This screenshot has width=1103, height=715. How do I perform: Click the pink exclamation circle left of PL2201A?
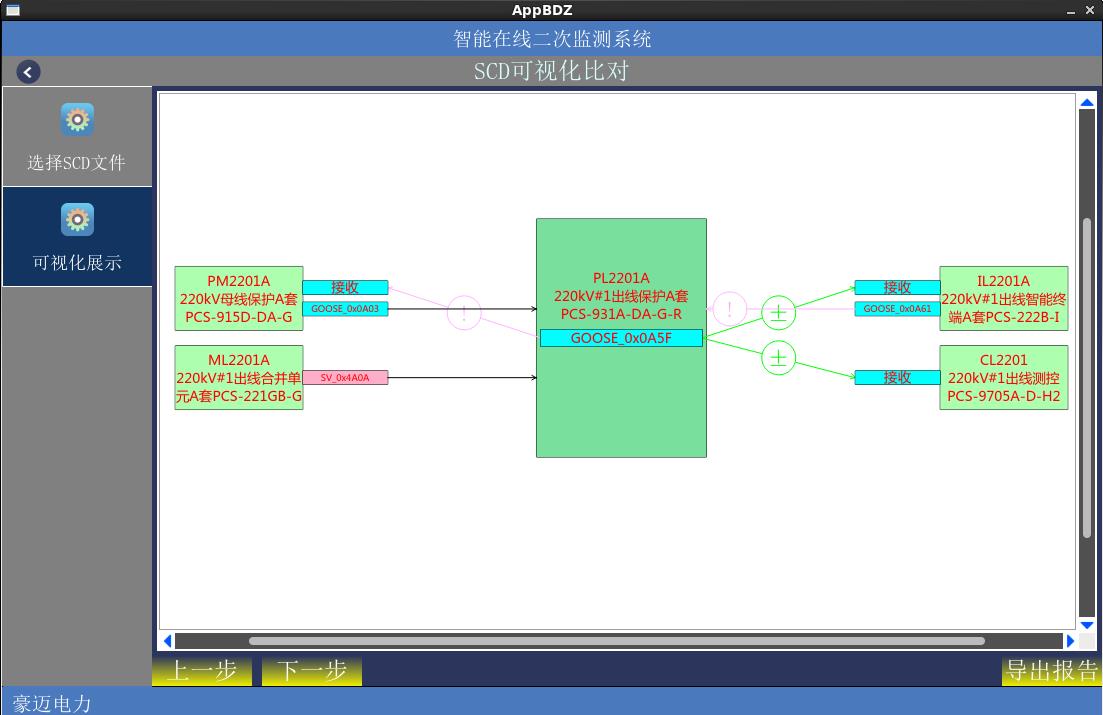464,313
